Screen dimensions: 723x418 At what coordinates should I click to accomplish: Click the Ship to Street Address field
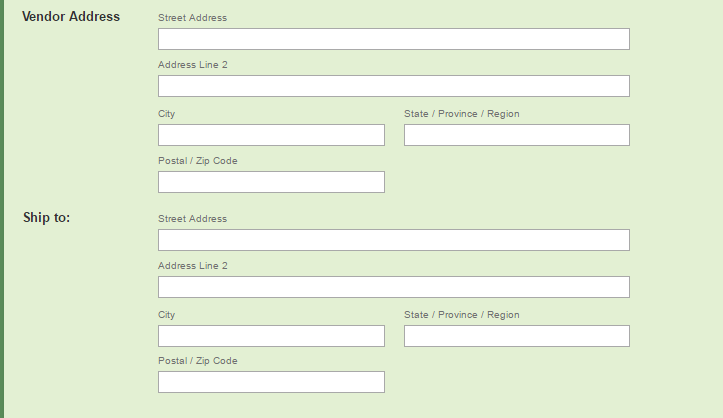393,240
